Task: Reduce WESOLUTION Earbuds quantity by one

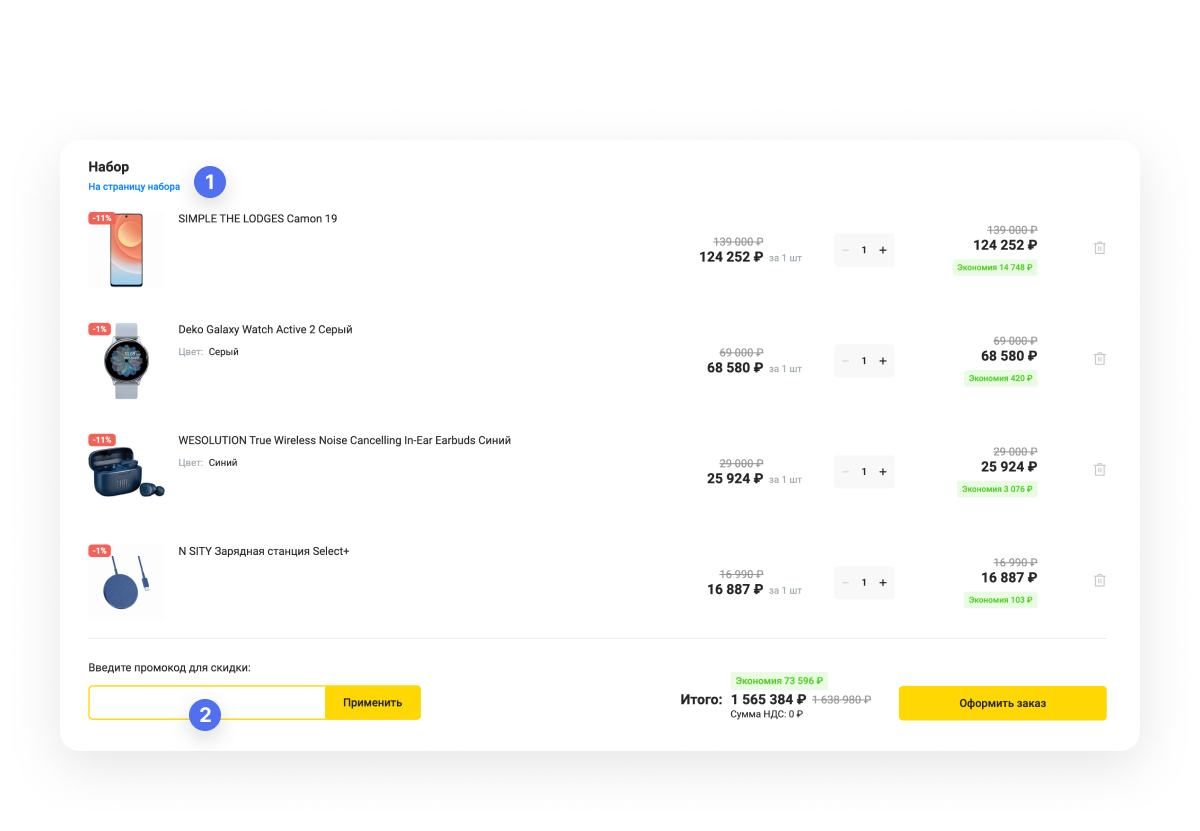Action: [846, 472]
